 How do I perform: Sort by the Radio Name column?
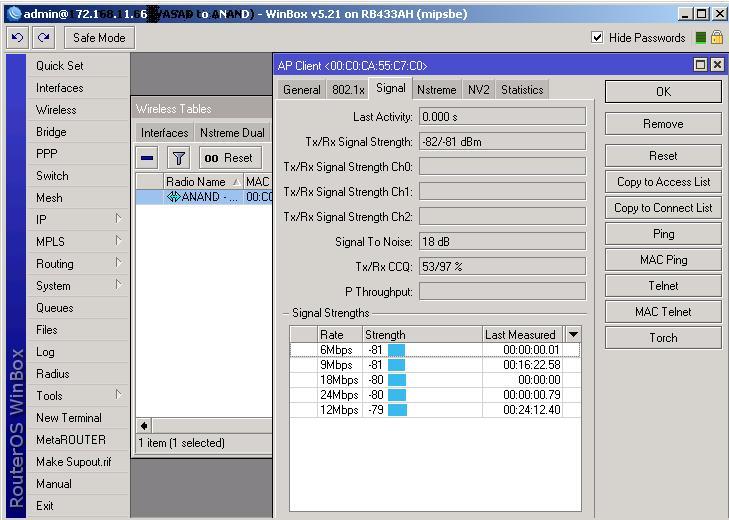tap(203, 181)
